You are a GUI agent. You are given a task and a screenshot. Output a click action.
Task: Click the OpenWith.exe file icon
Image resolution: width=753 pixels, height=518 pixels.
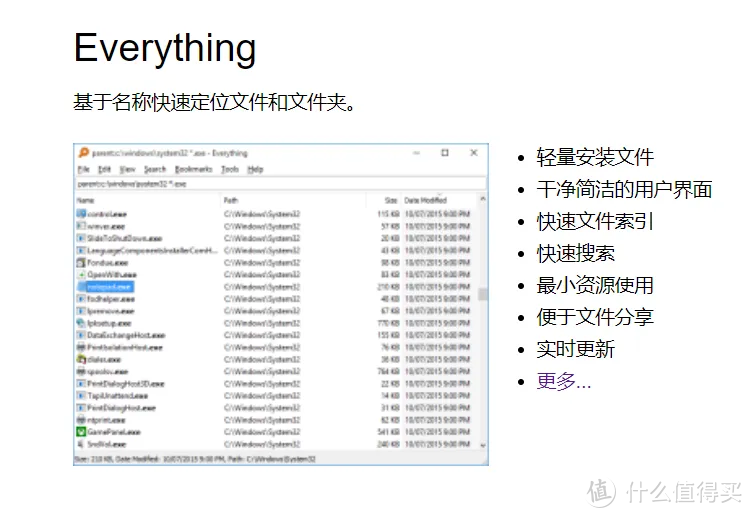click(81, 275)
